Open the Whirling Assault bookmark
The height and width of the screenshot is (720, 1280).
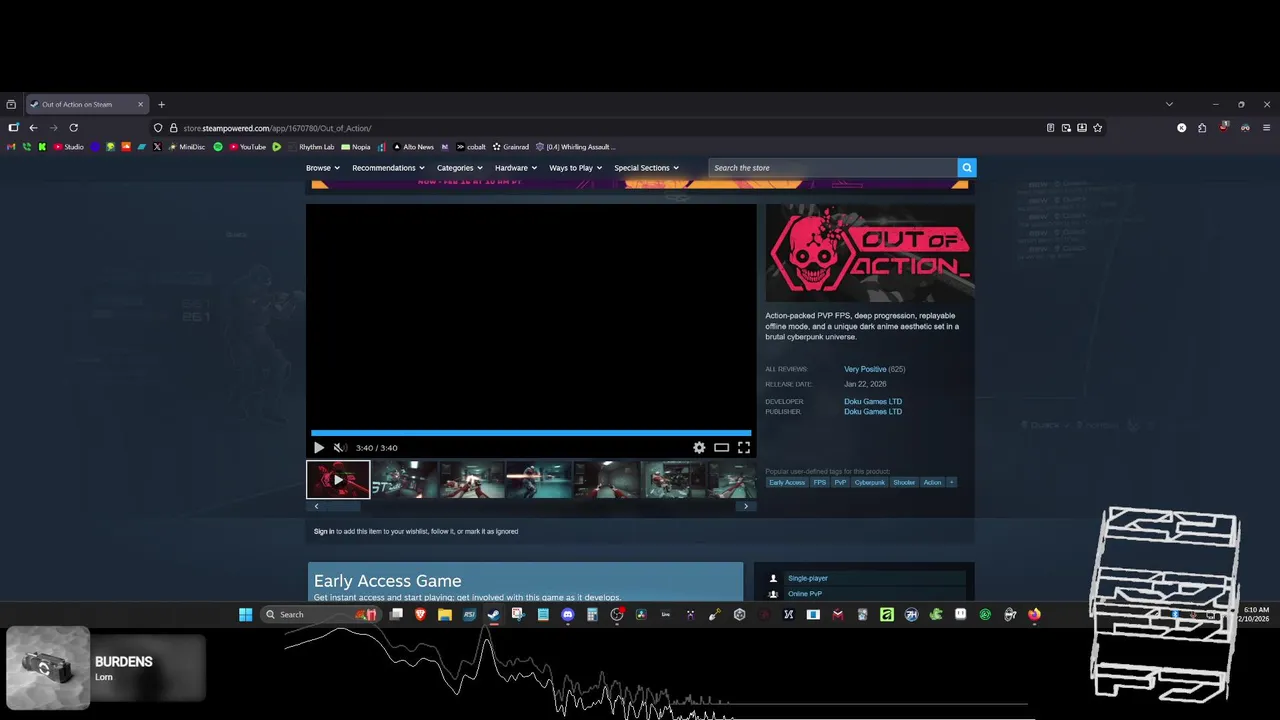pos(575,147)
